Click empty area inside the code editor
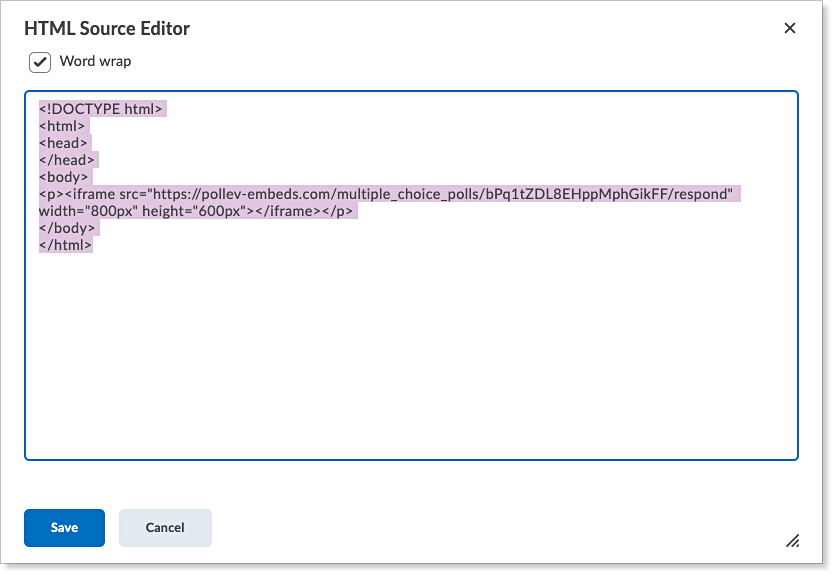 410,360
